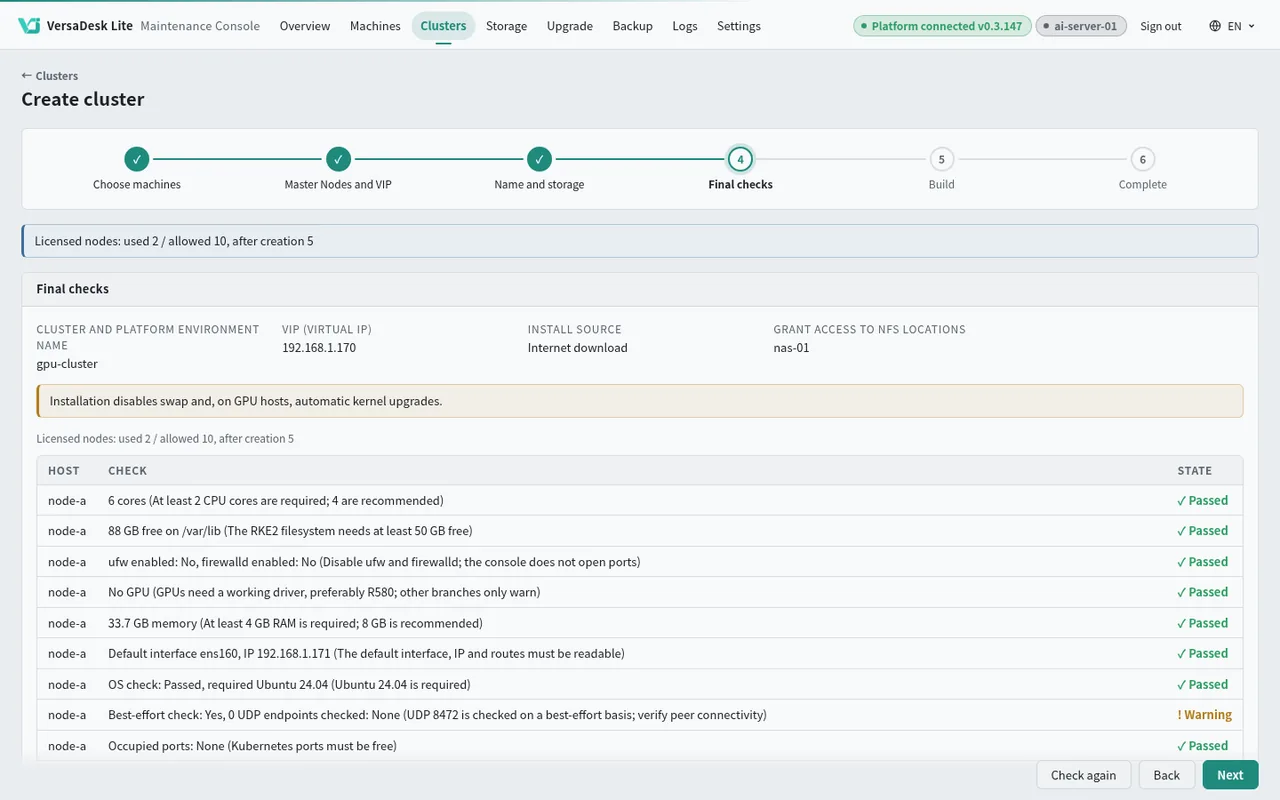Click the Warning state for UDP check
Image resolution: width=1280 pixels, height=800 pixels.
click(1204, 715)
